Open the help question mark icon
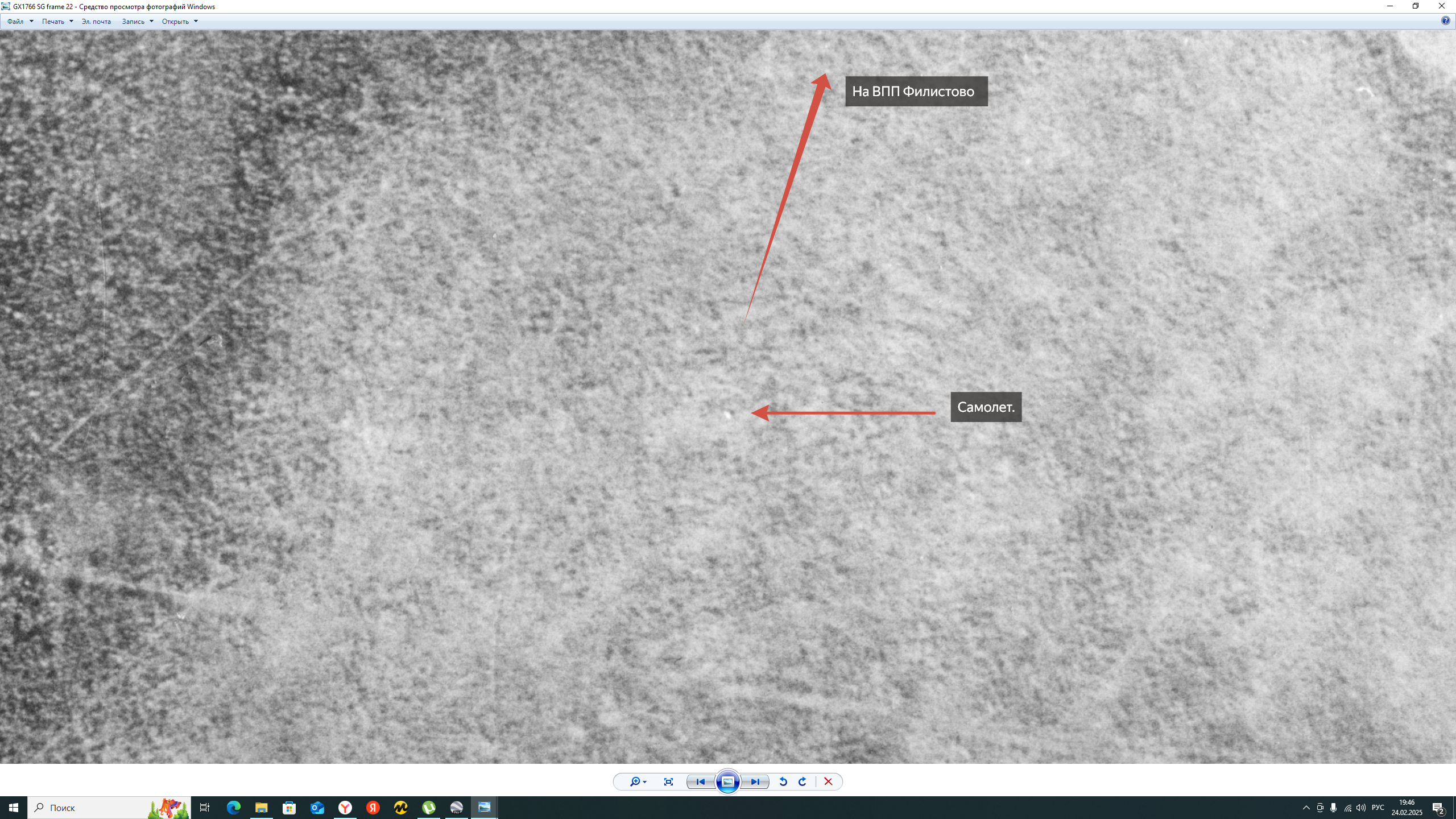This screenshot has width=1456, height=819. 1445,21
